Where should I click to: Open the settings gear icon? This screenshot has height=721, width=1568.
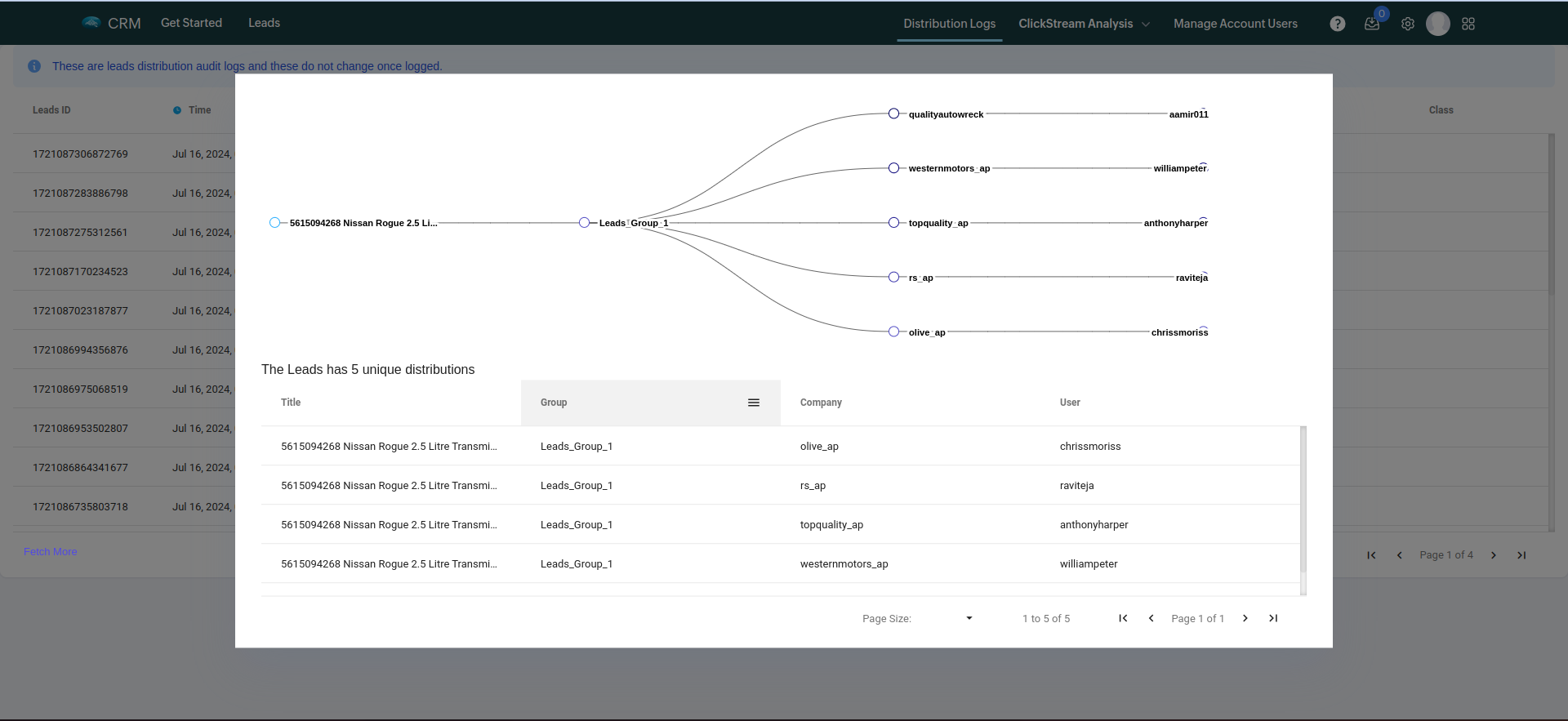tap(1408, 24)
